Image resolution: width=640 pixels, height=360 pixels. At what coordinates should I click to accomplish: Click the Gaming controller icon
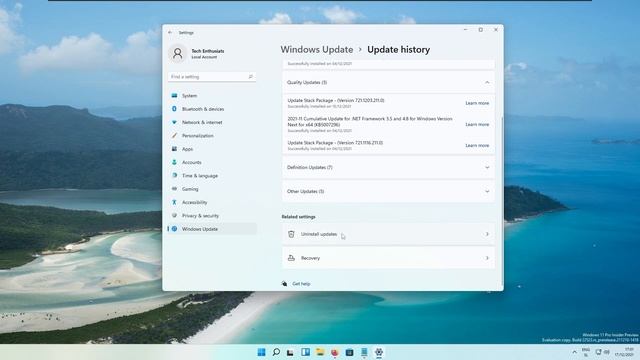[x=174, y=189]
